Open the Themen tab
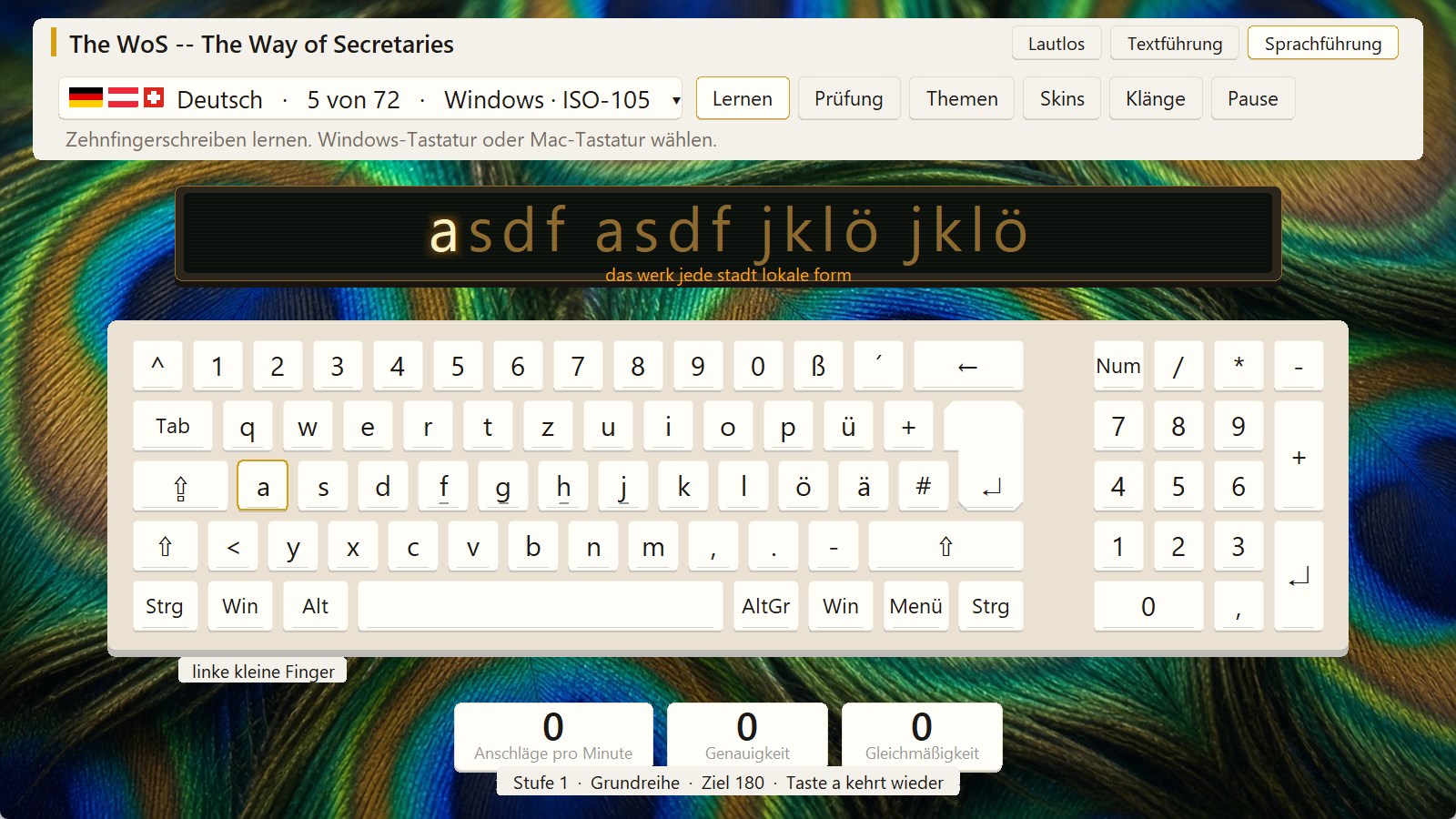This screenshot has height=819, width=1456. (x=962, y=98)
